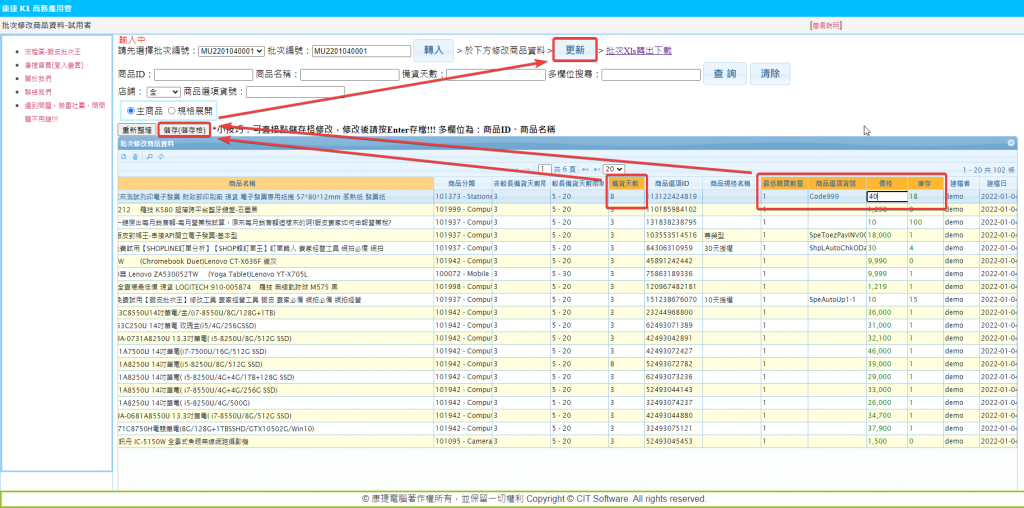
Task: Open the batch number MU2201040001 dropdown
Action: click(x=231, y=50)
